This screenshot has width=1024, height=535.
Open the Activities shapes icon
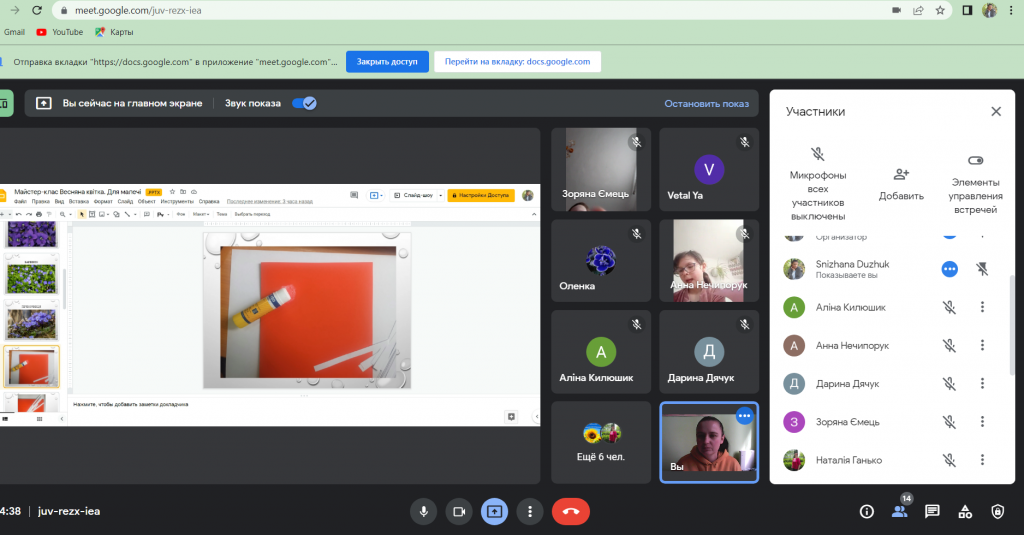click(965, 511)
